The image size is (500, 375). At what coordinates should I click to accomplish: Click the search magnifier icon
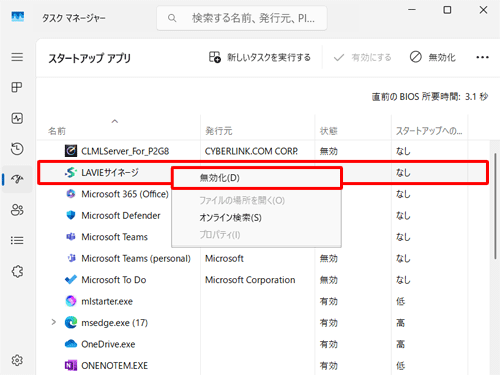(x=172, y=18)
